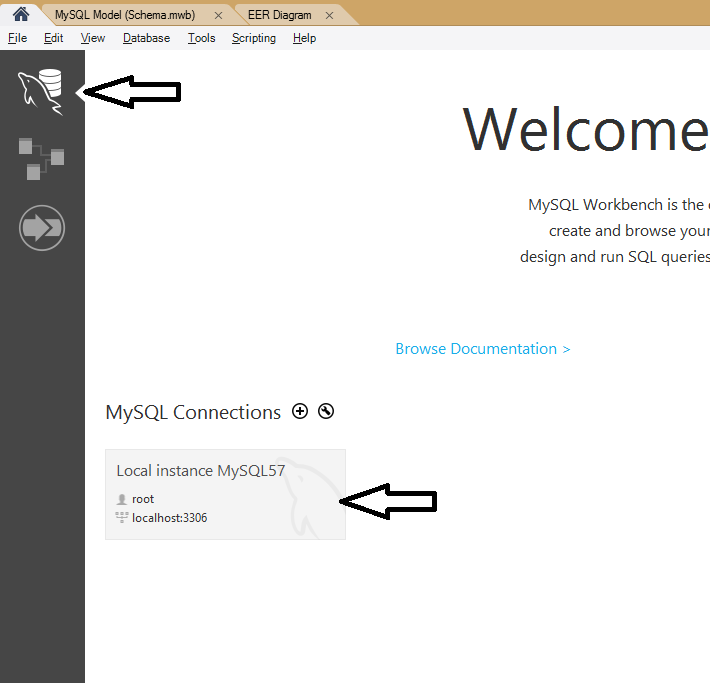Close the MySQL Model (Schema.mwb) tab
The height and width of the screenshot is (683, 710).
pos(218,15)
